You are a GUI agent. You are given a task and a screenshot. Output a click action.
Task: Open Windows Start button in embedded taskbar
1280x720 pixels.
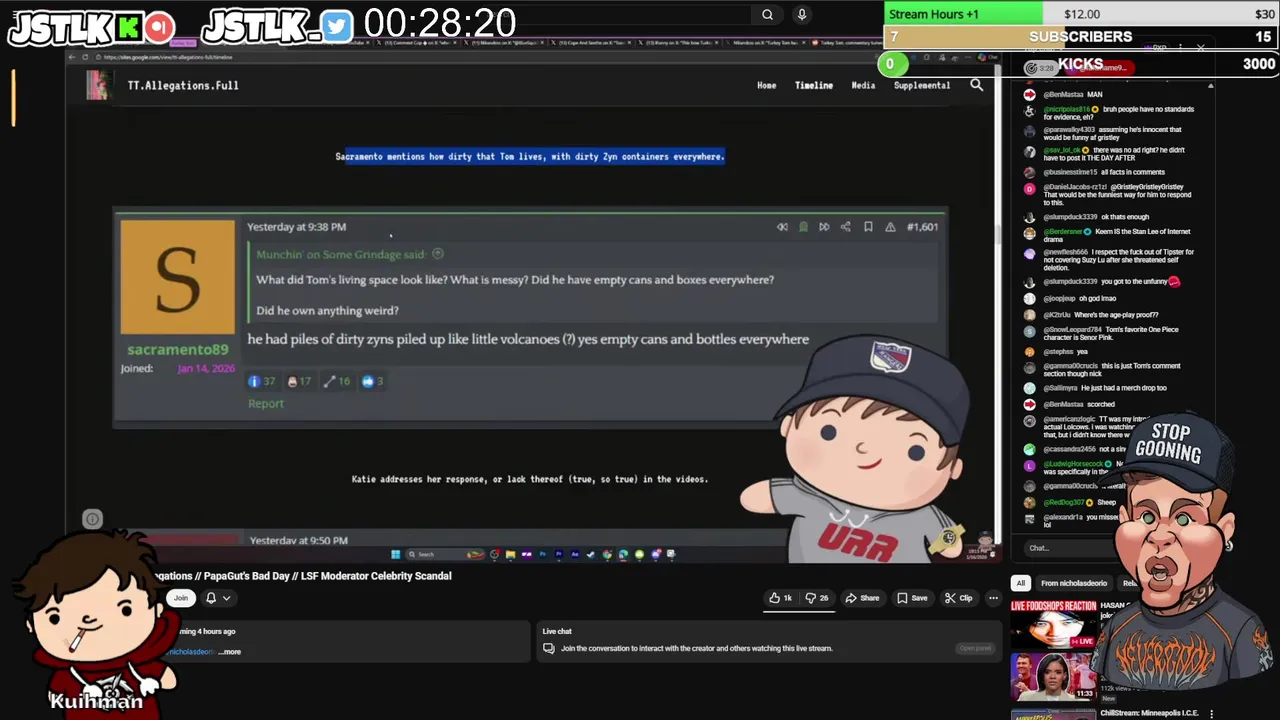click(x=395, y=554)
